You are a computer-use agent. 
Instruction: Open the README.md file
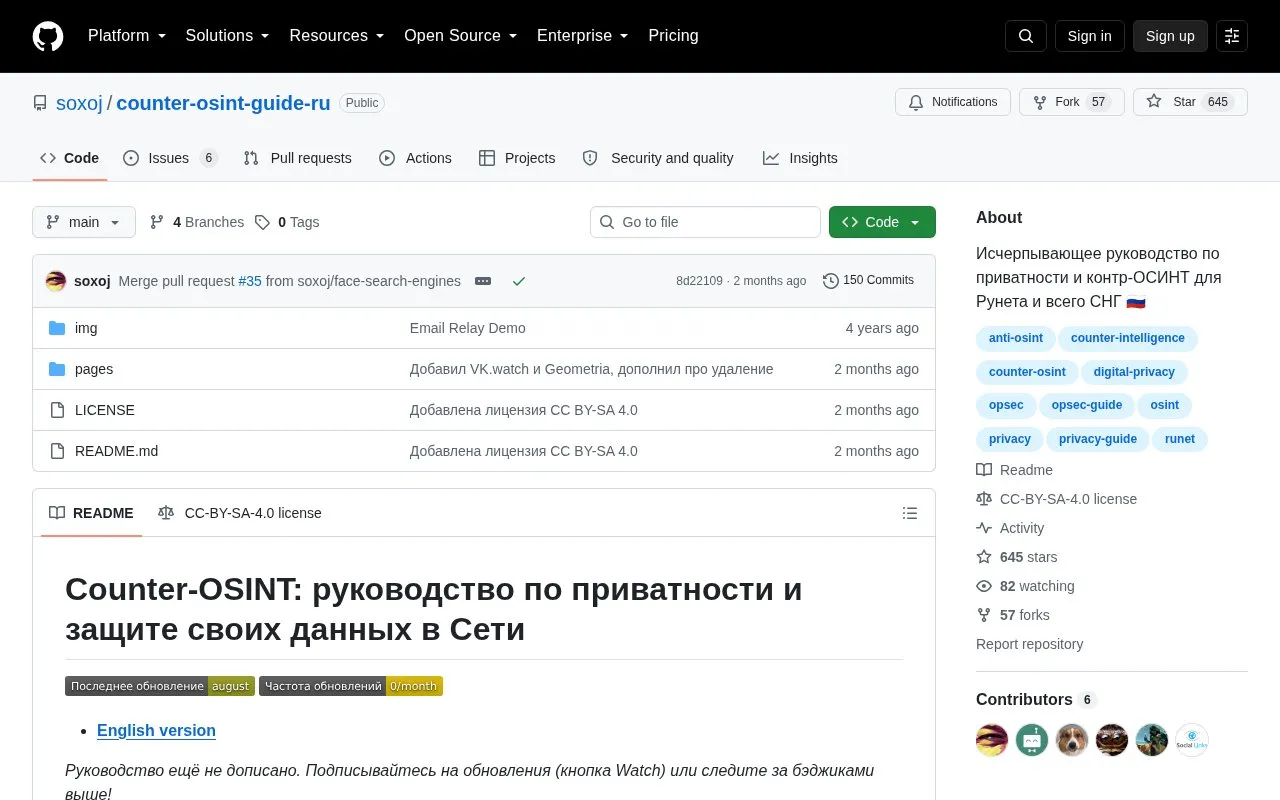click(116, 451)
